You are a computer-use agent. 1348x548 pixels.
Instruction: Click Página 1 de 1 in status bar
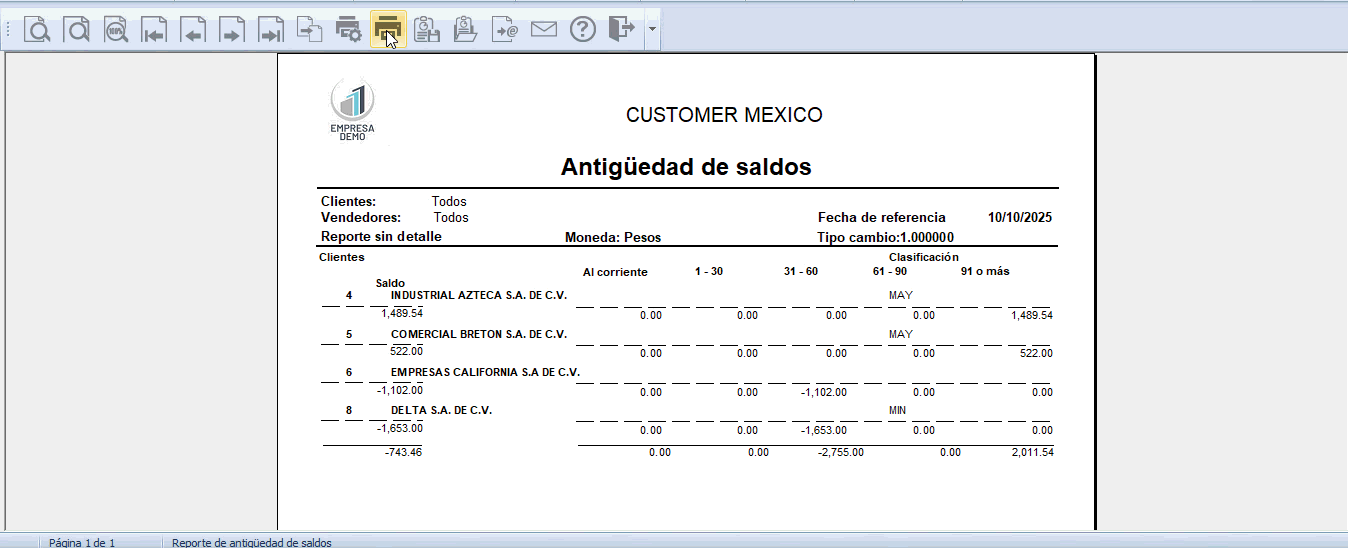(82, 542)
